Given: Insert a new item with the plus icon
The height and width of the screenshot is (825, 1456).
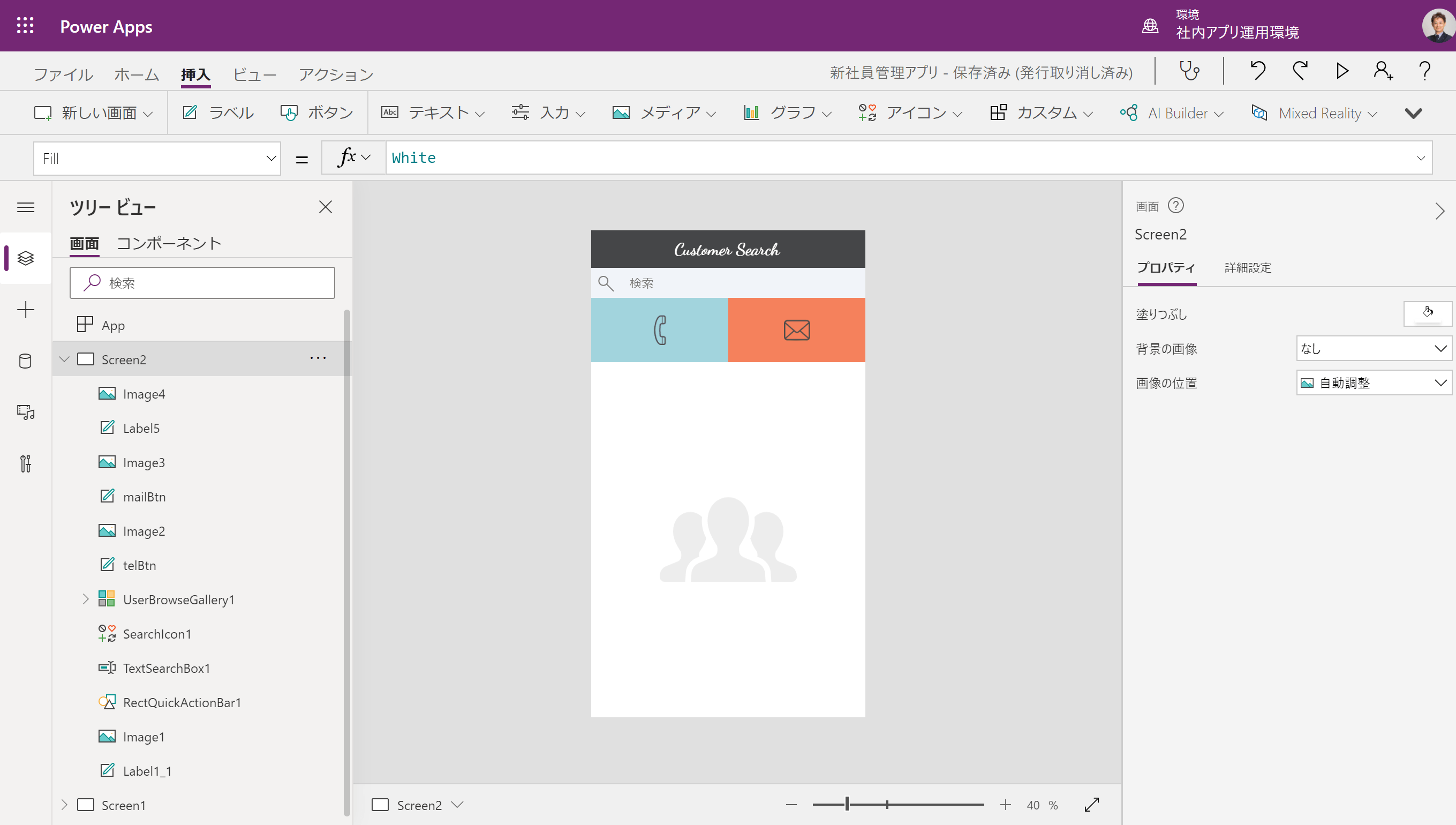Looking at the screenshot, I should click(x=26, y=310).
